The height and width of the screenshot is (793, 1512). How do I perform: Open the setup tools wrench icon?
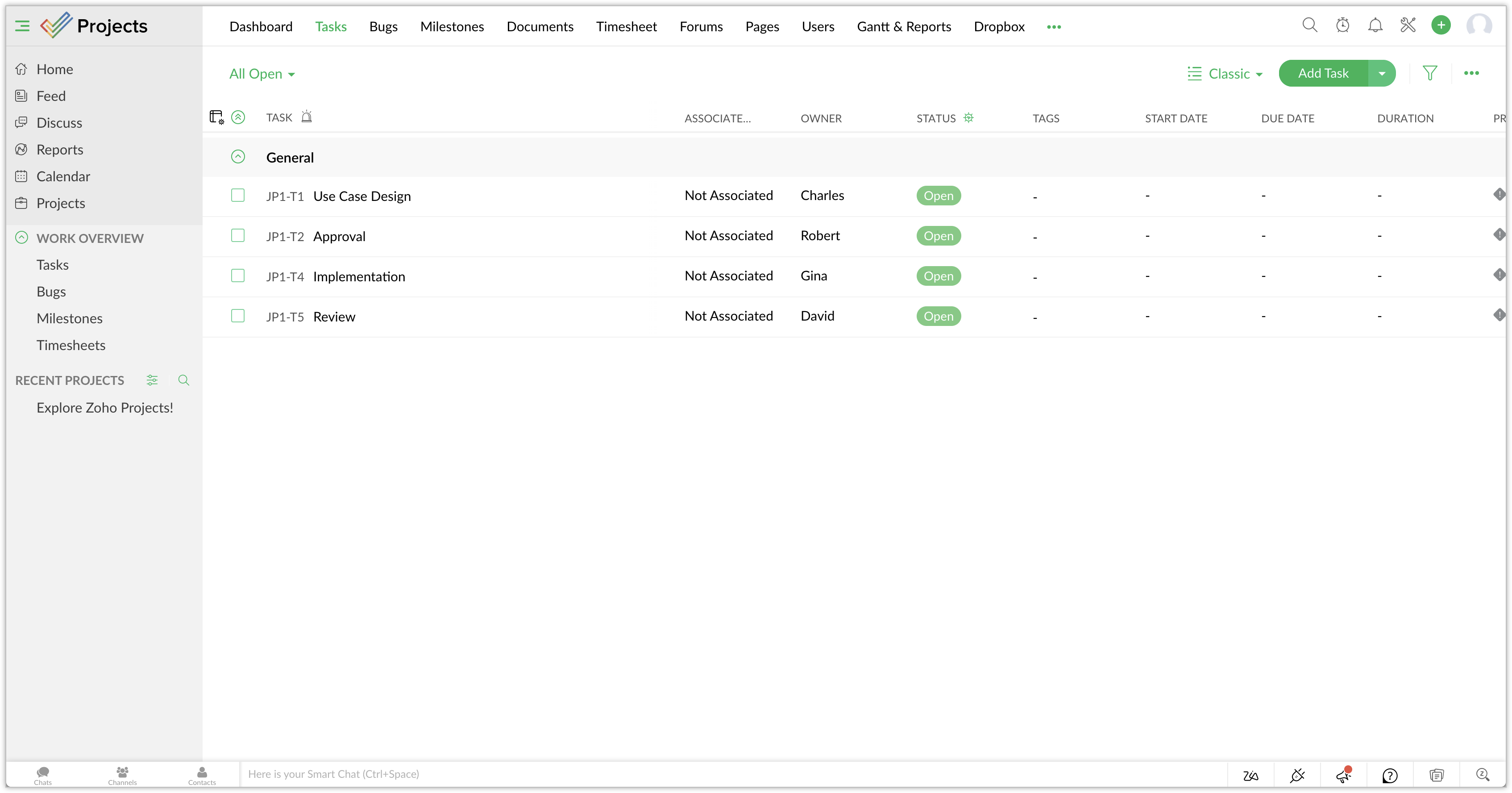tap(1408, 25)
